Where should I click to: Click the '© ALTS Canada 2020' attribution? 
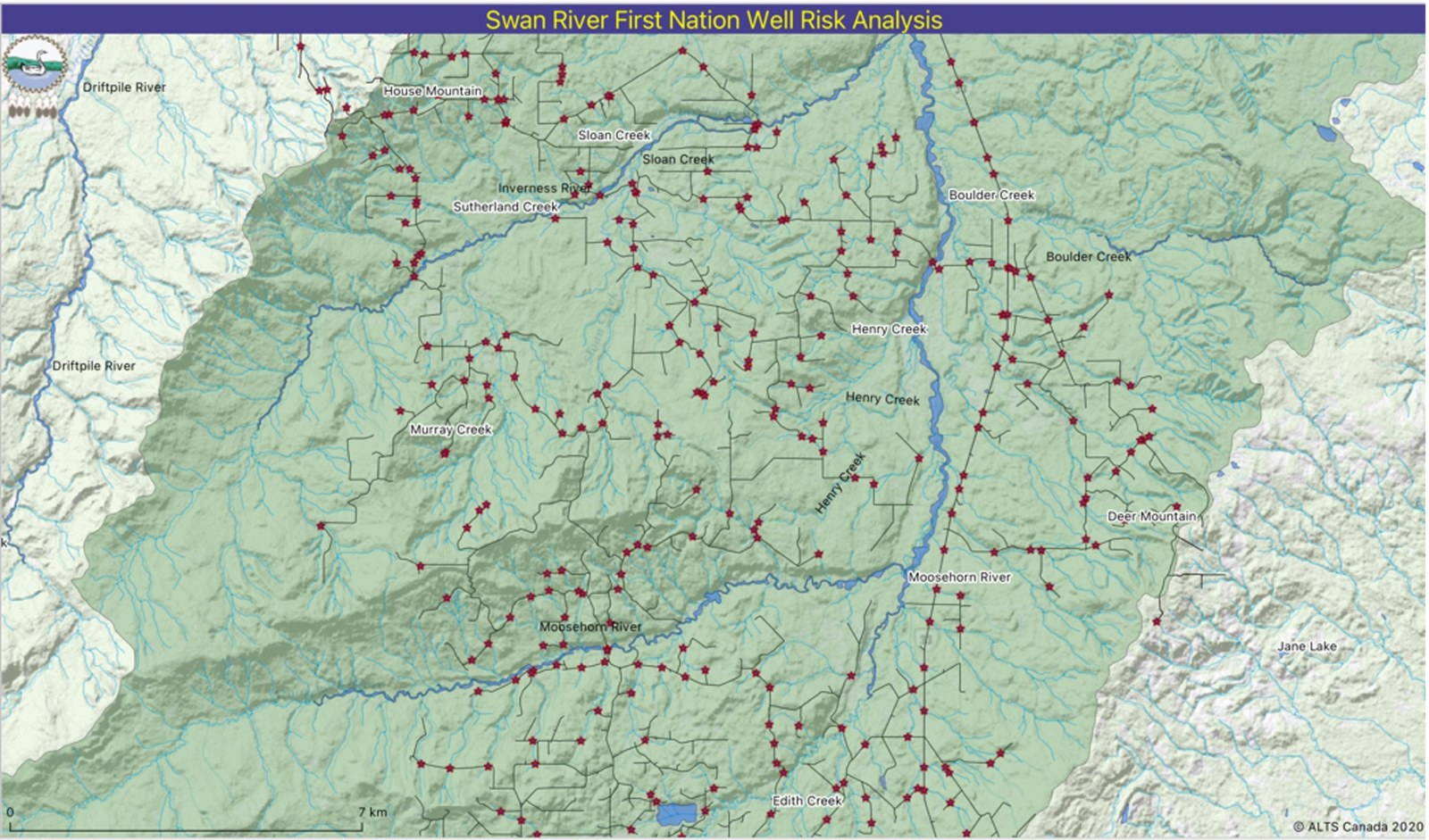click(x=1358, y=827)
